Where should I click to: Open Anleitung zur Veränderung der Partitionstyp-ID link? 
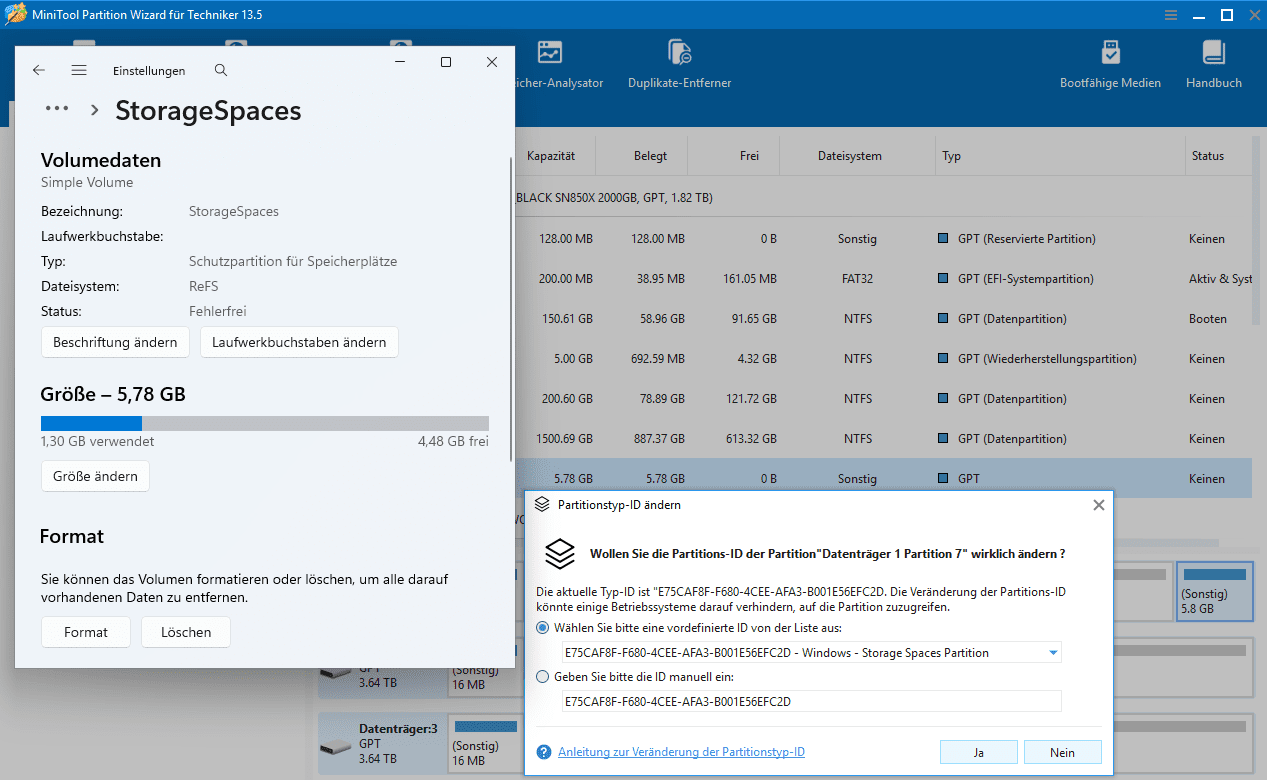(681, 752)
